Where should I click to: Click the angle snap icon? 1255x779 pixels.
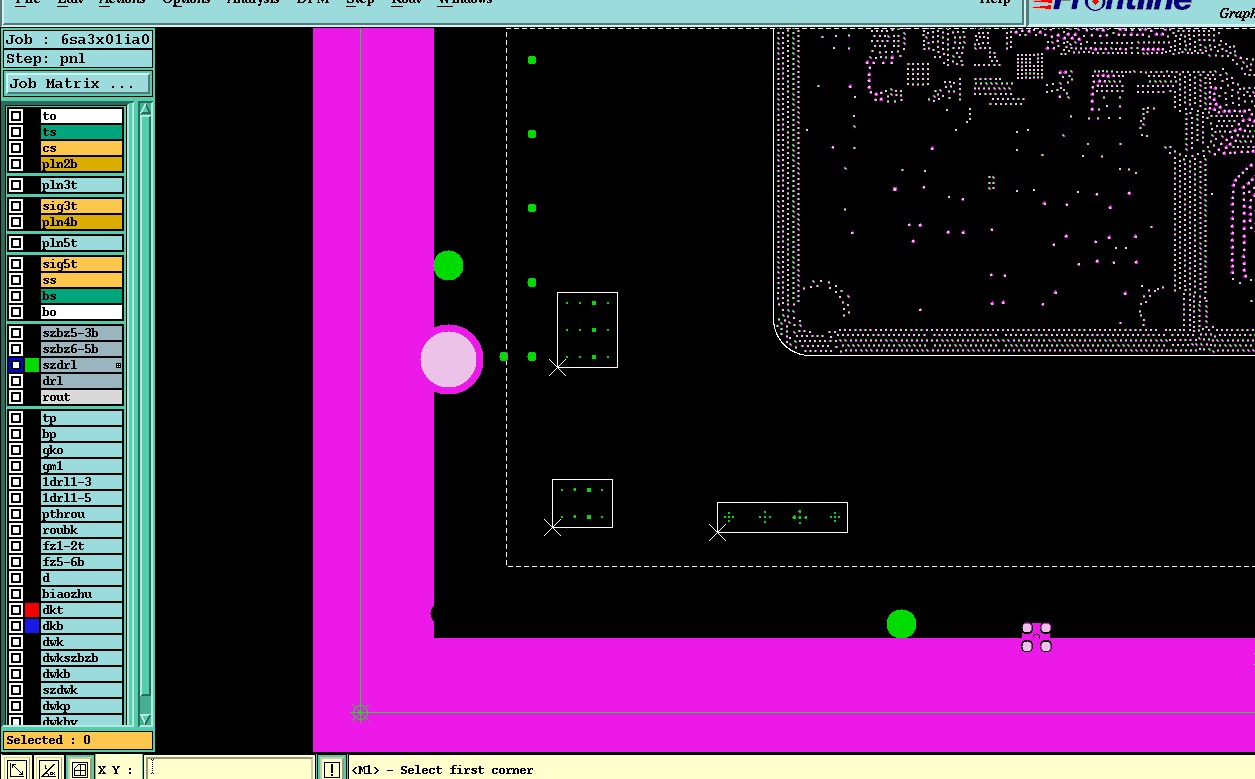coord(48,769)
